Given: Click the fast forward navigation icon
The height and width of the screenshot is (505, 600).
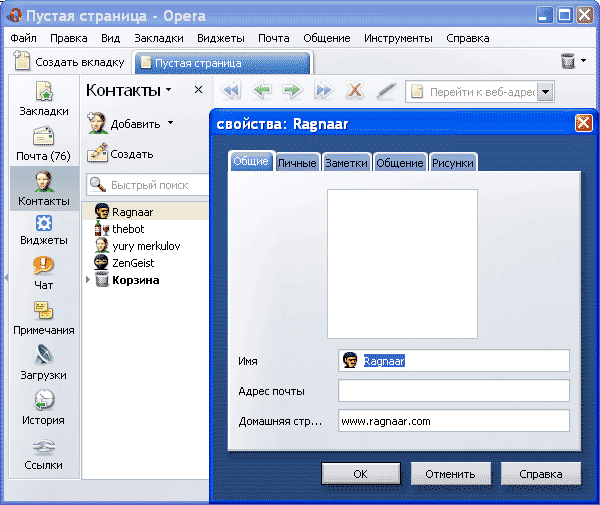Looking at the screenshot, I should pyautogui.click(x=323, y=91).
